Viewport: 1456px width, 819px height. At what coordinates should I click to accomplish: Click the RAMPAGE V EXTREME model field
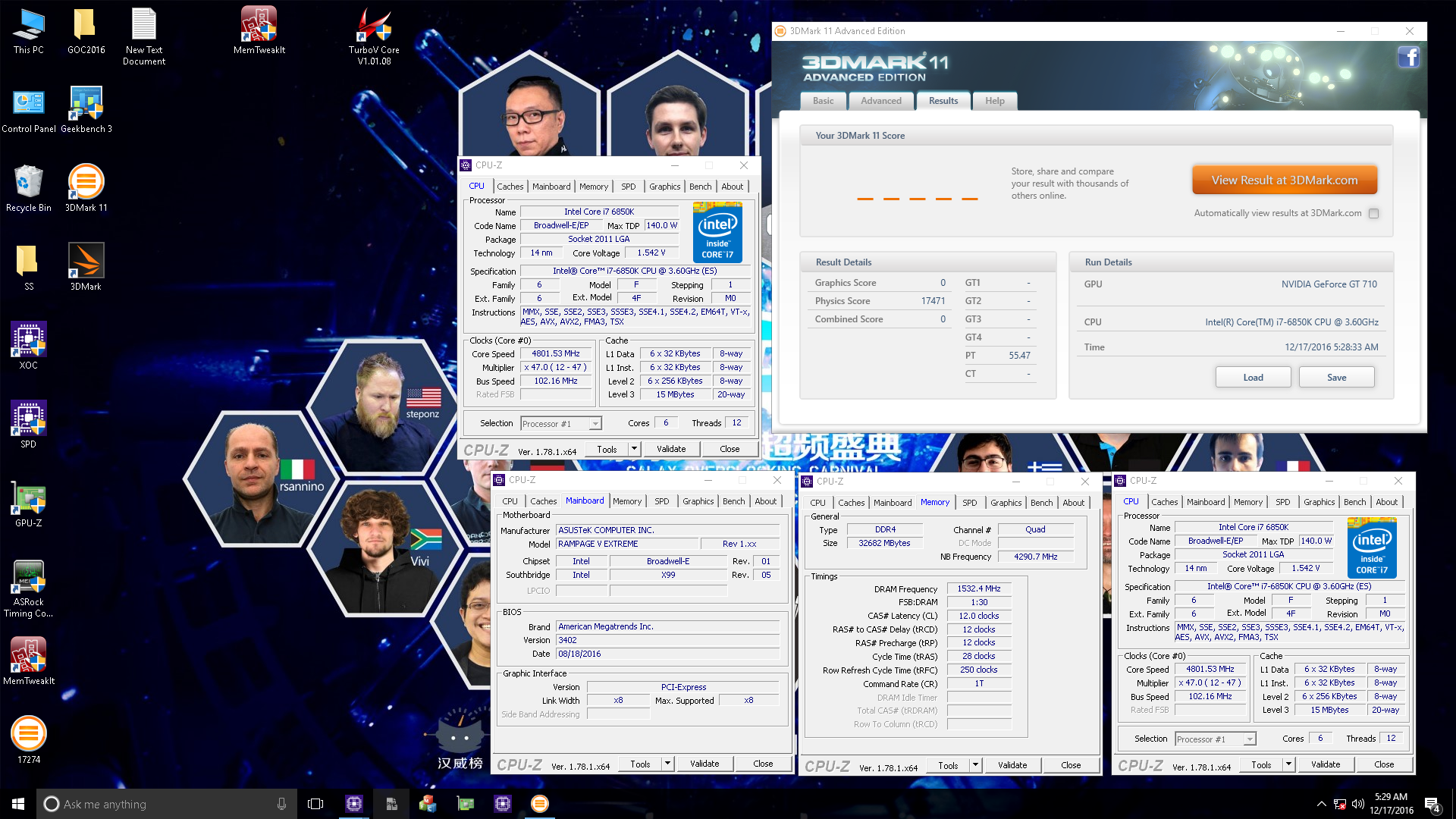(627, 544)
